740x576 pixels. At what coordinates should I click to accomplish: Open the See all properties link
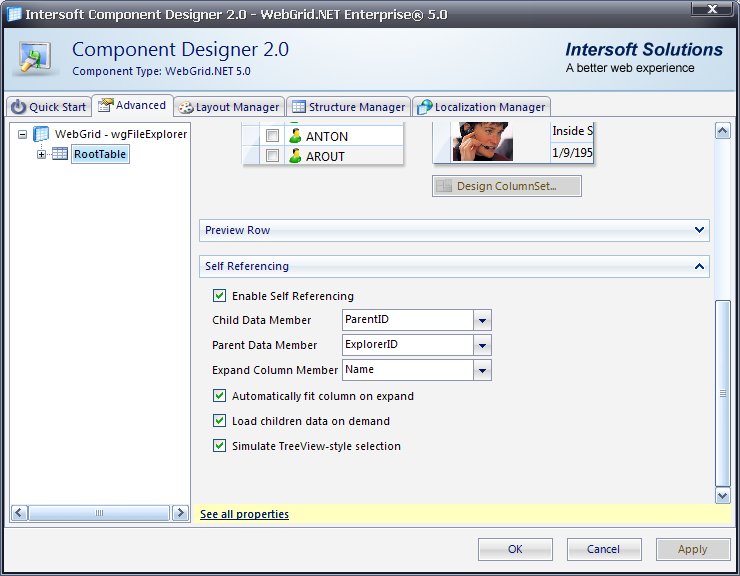(x=244, y=514)
